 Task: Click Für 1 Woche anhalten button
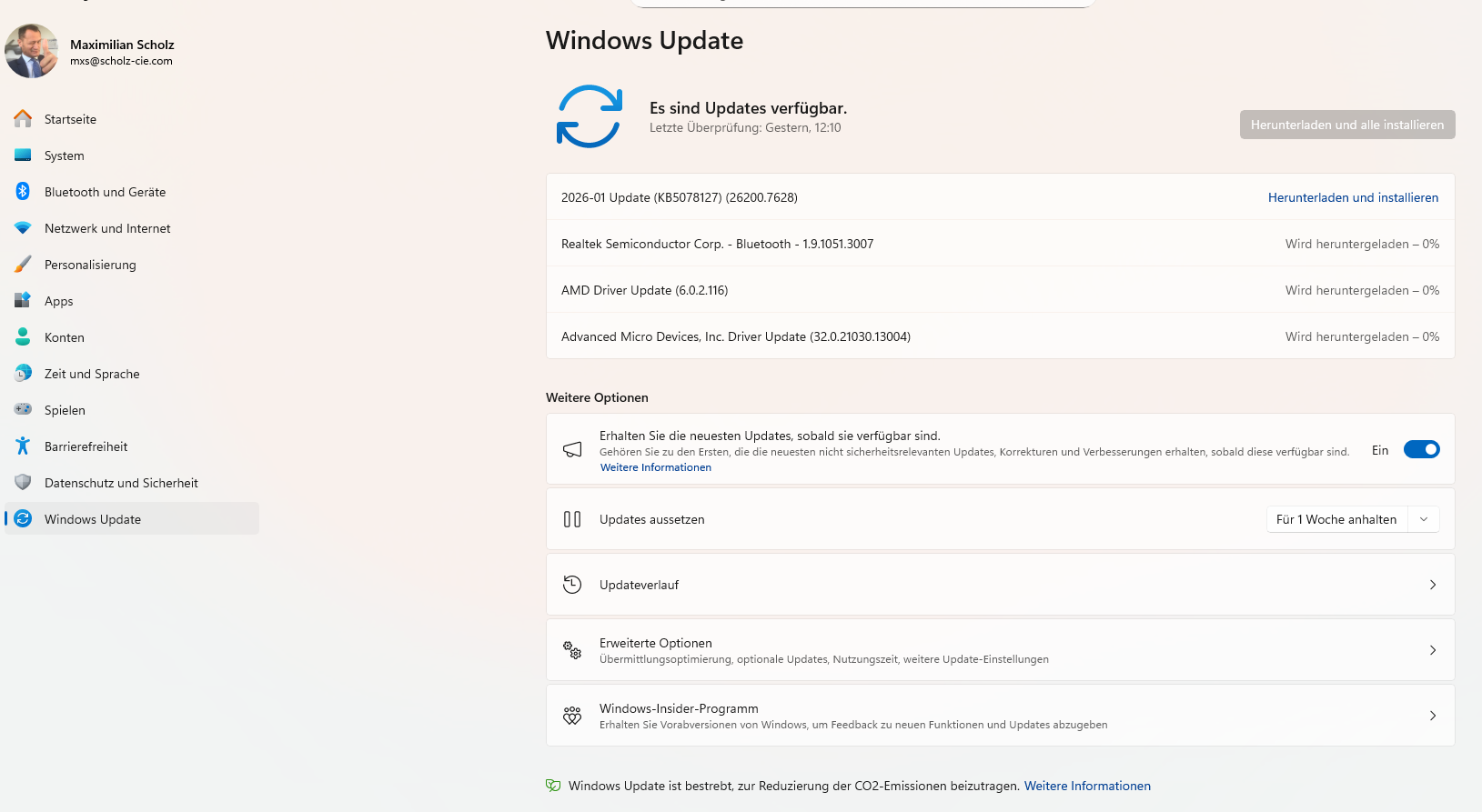[x=1336, y=519]
